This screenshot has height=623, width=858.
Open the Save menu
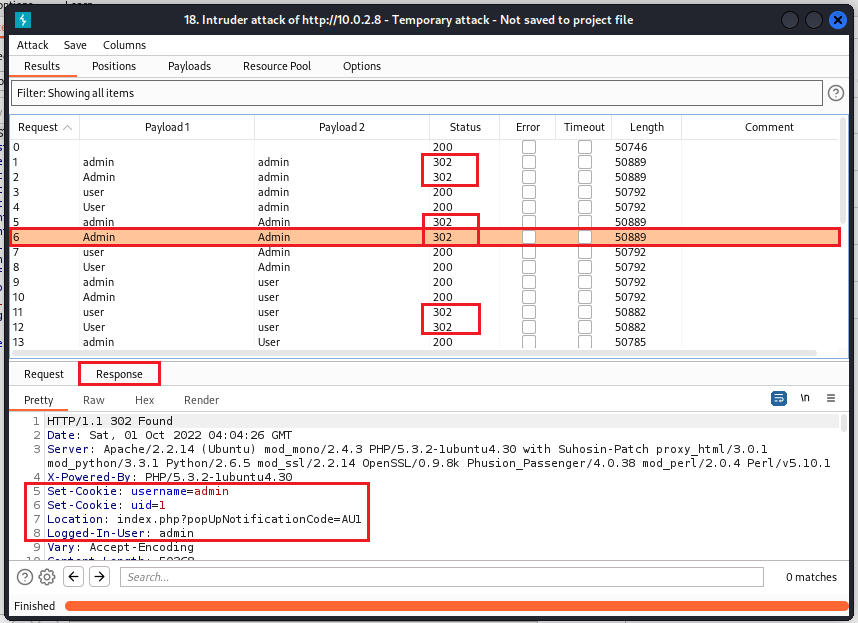[75, 45]
